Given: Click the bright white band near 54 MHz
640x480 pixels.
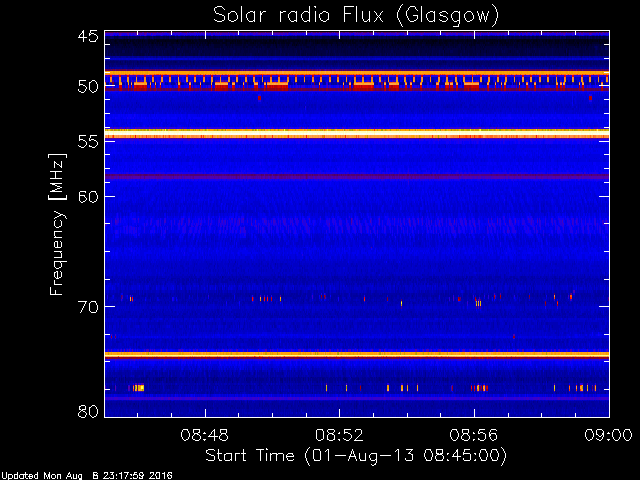Looking at the screenshot, I should (357, 134).
